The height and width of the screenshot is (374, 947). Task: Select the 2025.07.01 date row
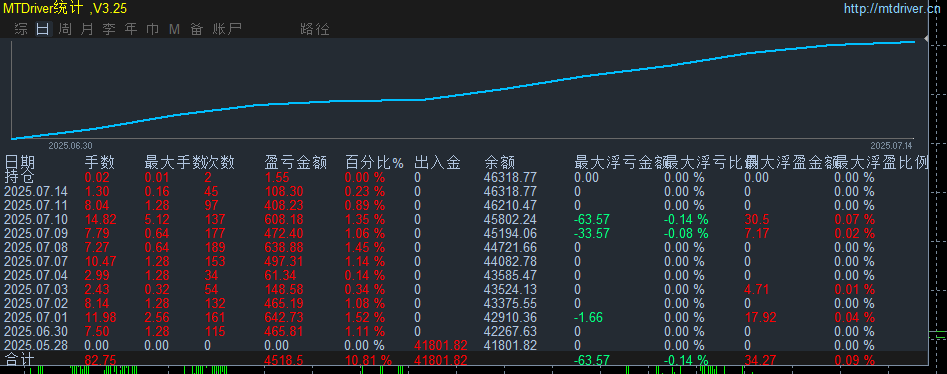[36, 317]
